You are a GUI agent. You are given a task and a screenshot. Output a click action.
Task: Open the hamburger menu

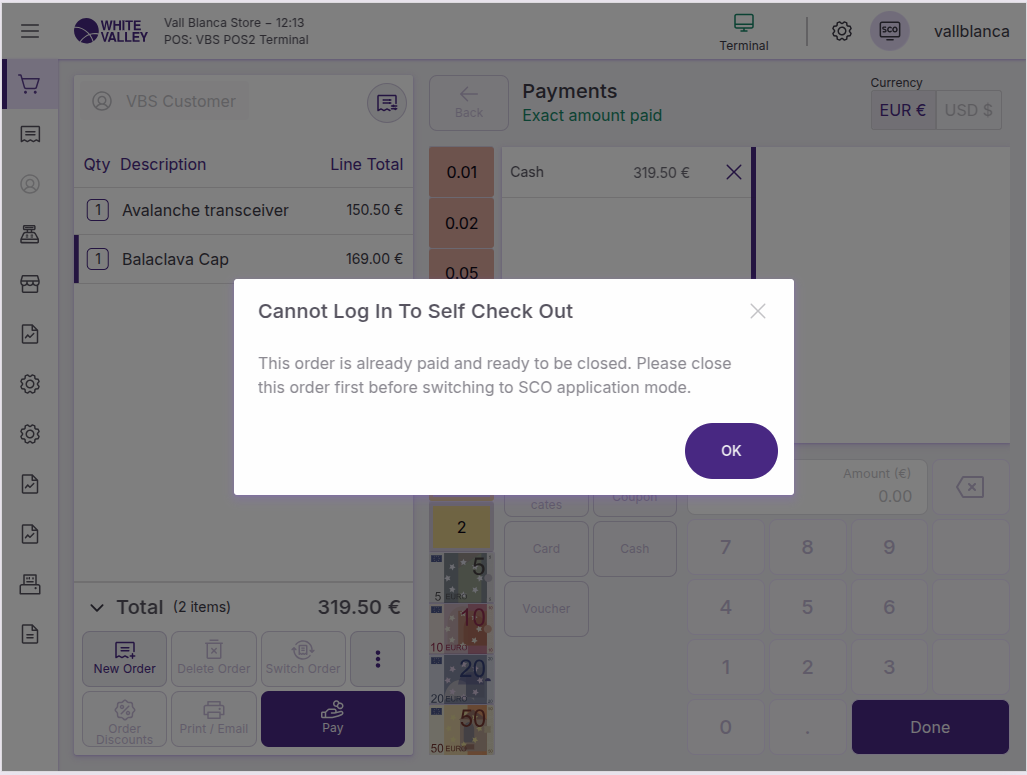[30, 31]
